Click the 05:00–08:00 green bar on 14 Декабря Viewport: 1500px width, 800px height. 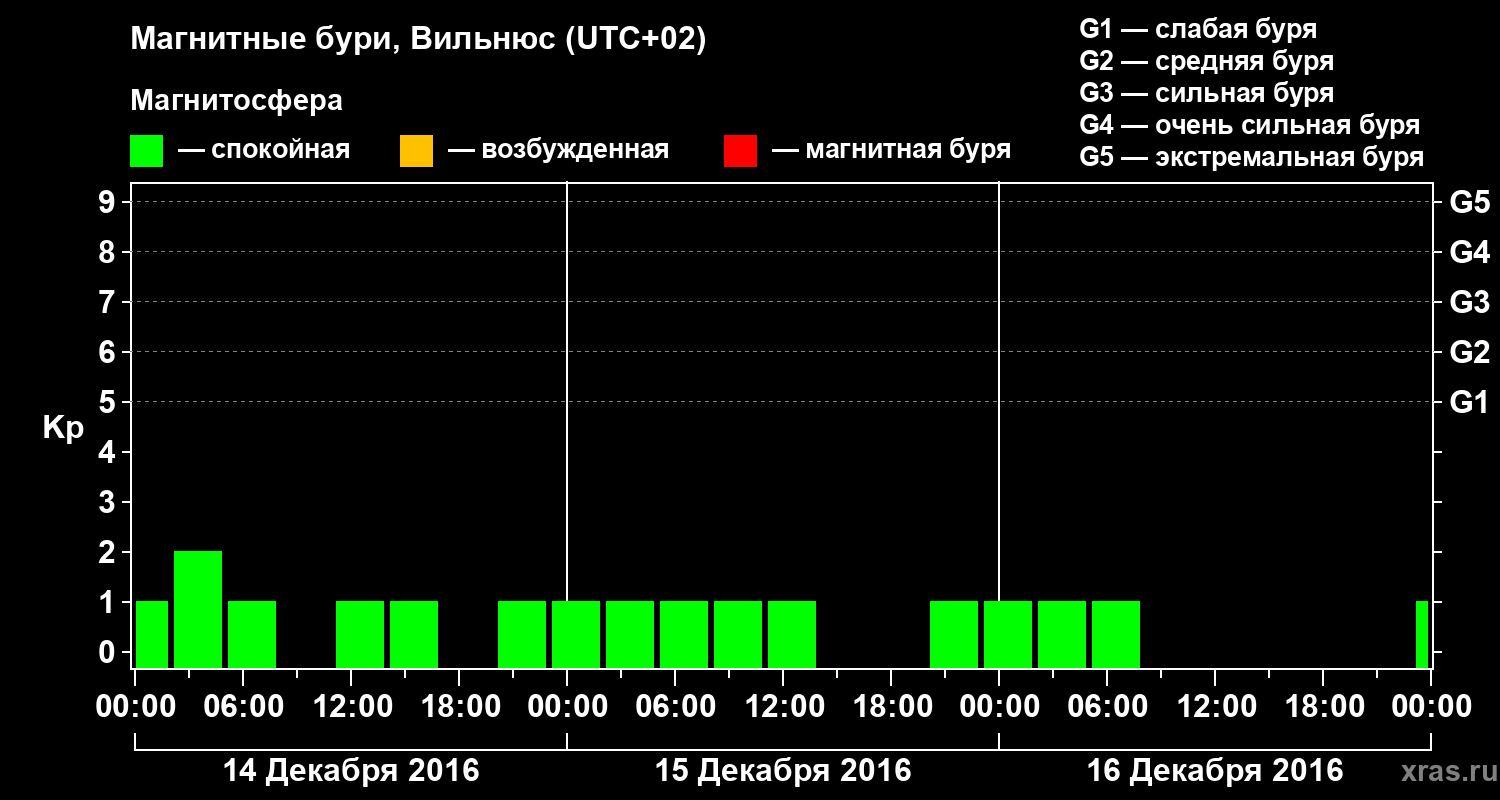pos(252,634)
